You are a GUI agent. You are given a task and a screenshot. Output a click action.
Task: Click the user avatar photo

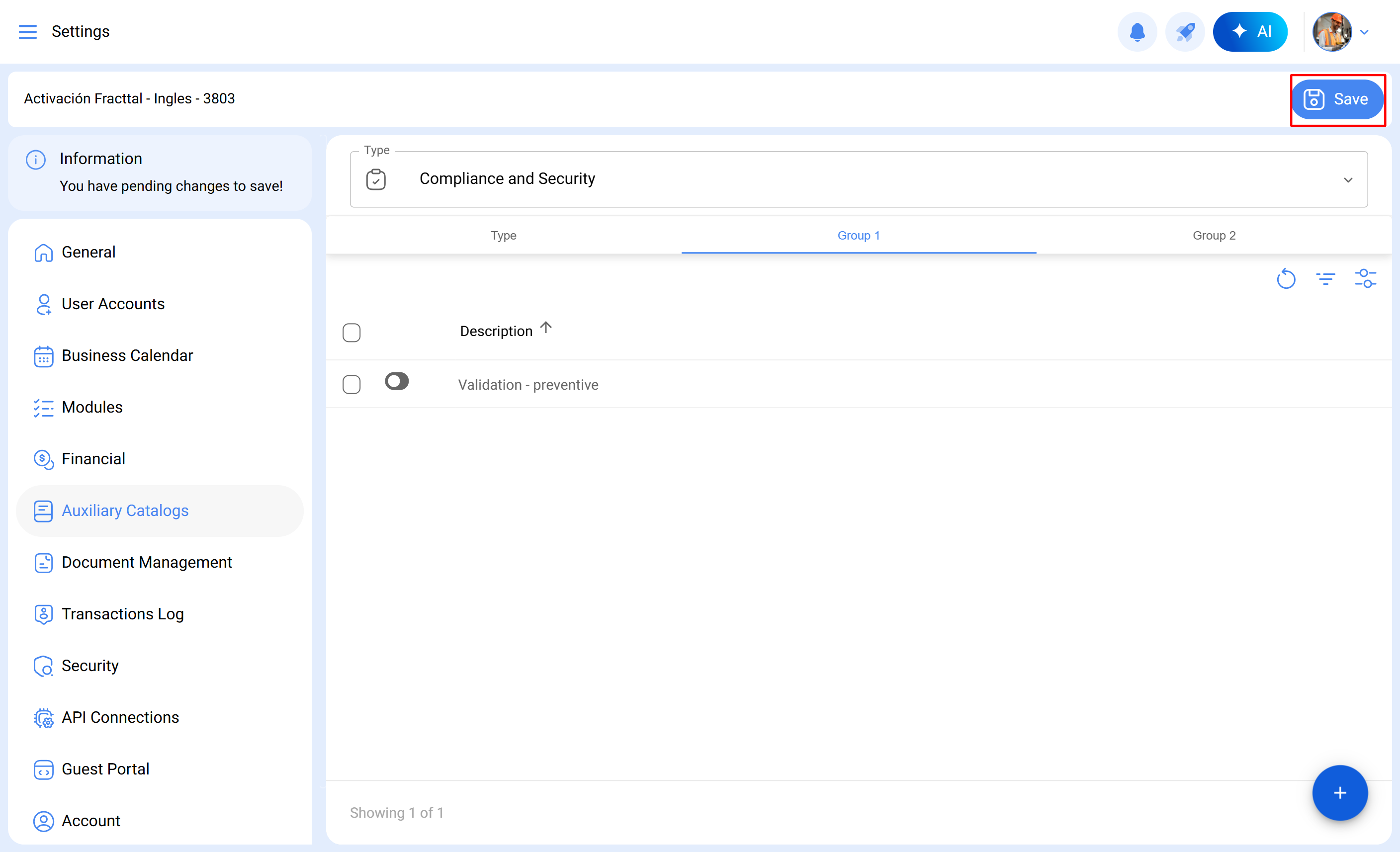coord(1331,32)
